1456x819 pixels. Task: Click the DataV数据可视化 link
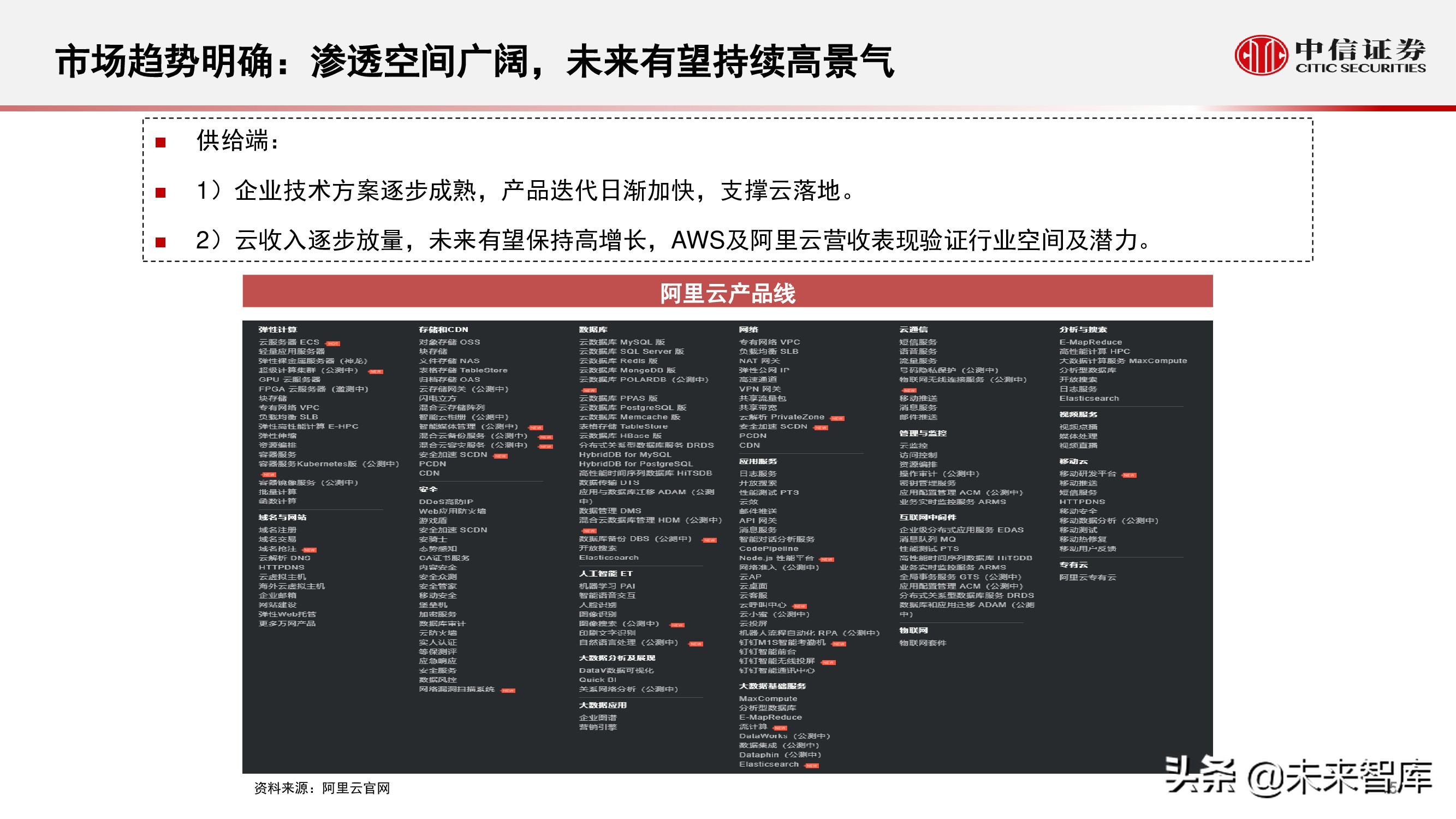point(616,670)
